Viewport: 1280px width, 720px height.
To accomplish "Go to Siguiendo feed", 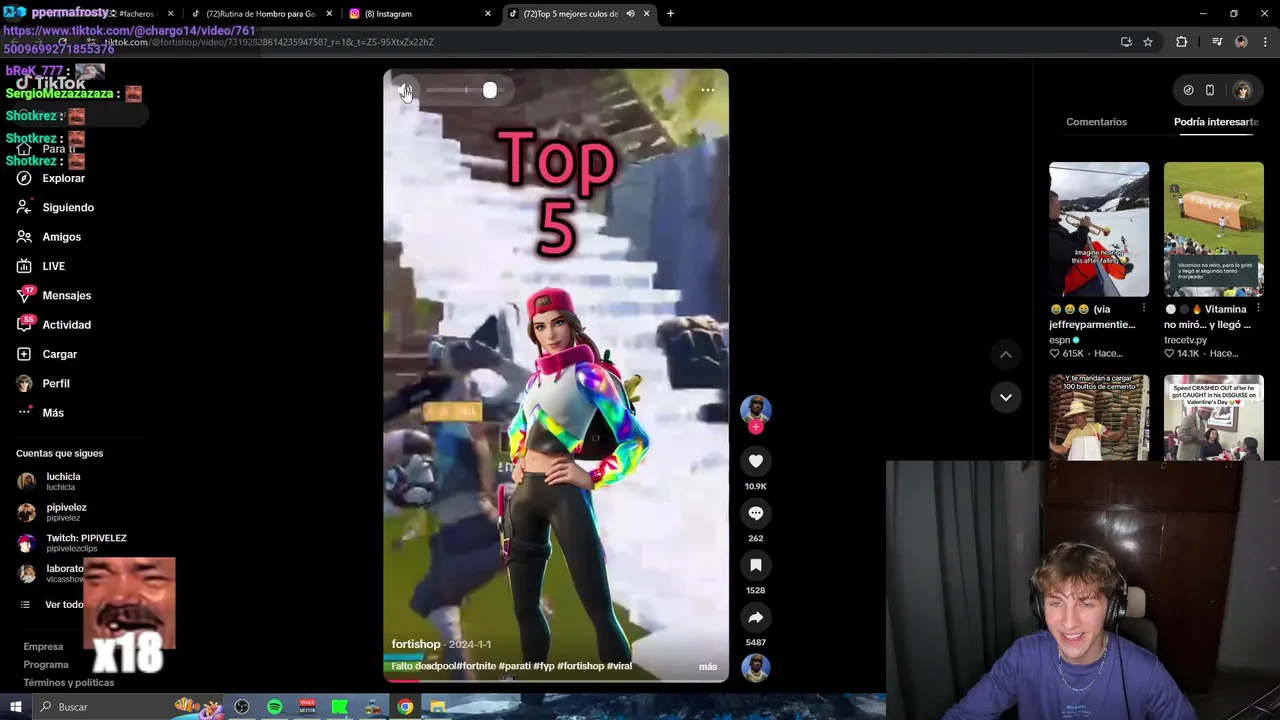I will click(x=56, y=207).
